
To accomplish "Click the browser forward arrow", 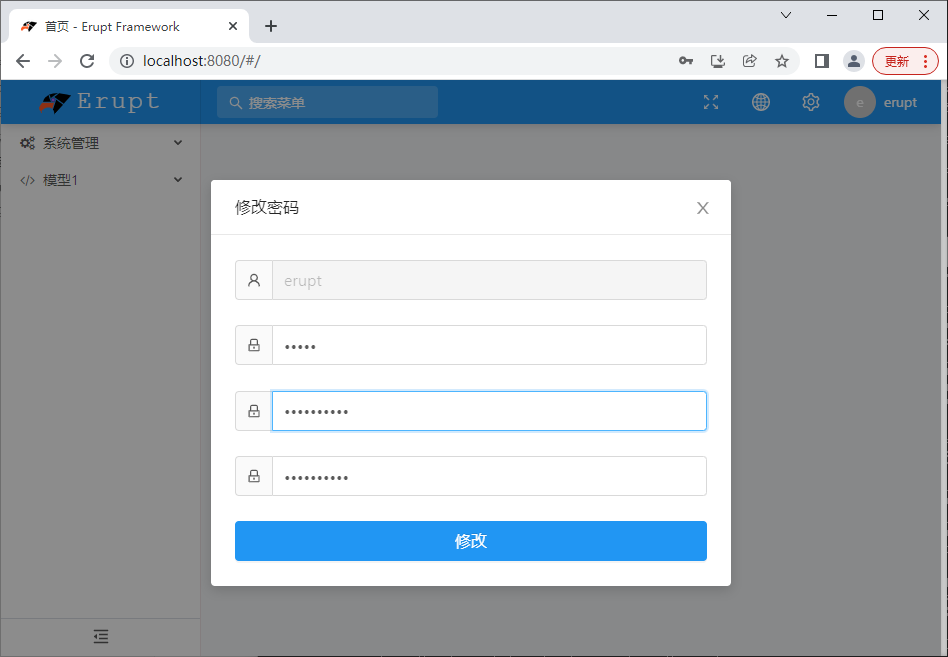I will [55, 61].
